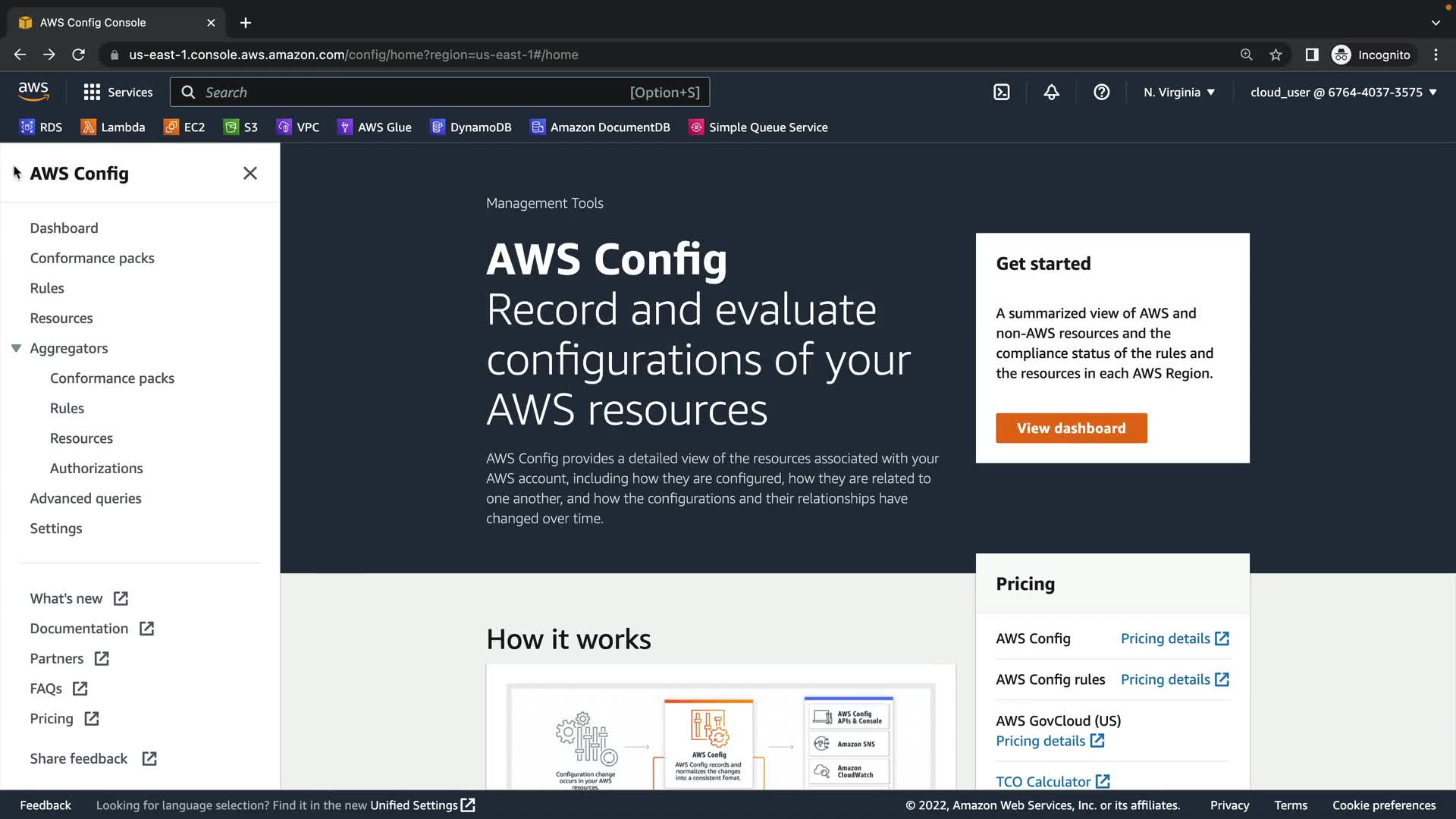The height and width of the screenshot is (819, 1456).
Task: Click the AWS logo home icon
Action: click(x=33, y=92)
